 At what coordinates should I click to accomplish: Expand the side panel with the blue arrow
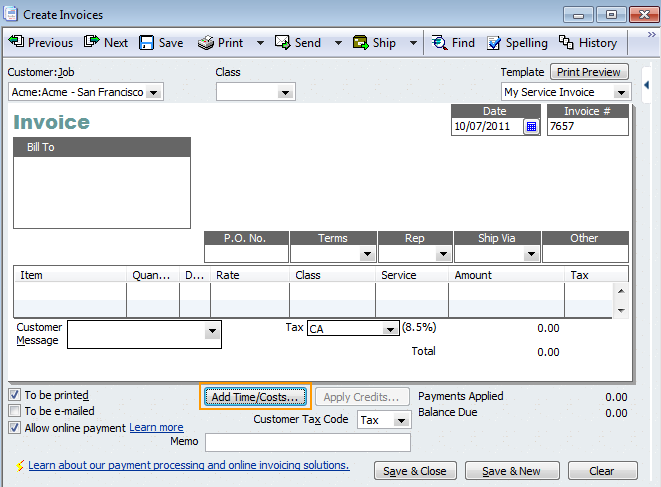[647, 85]
